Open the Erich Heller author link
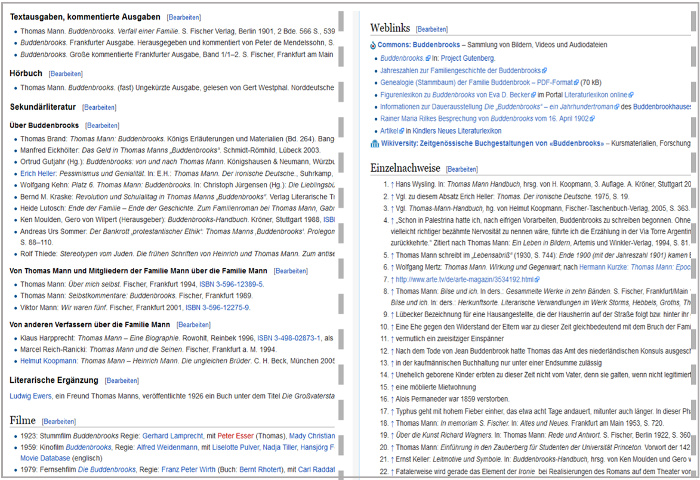 click(40, 172)
